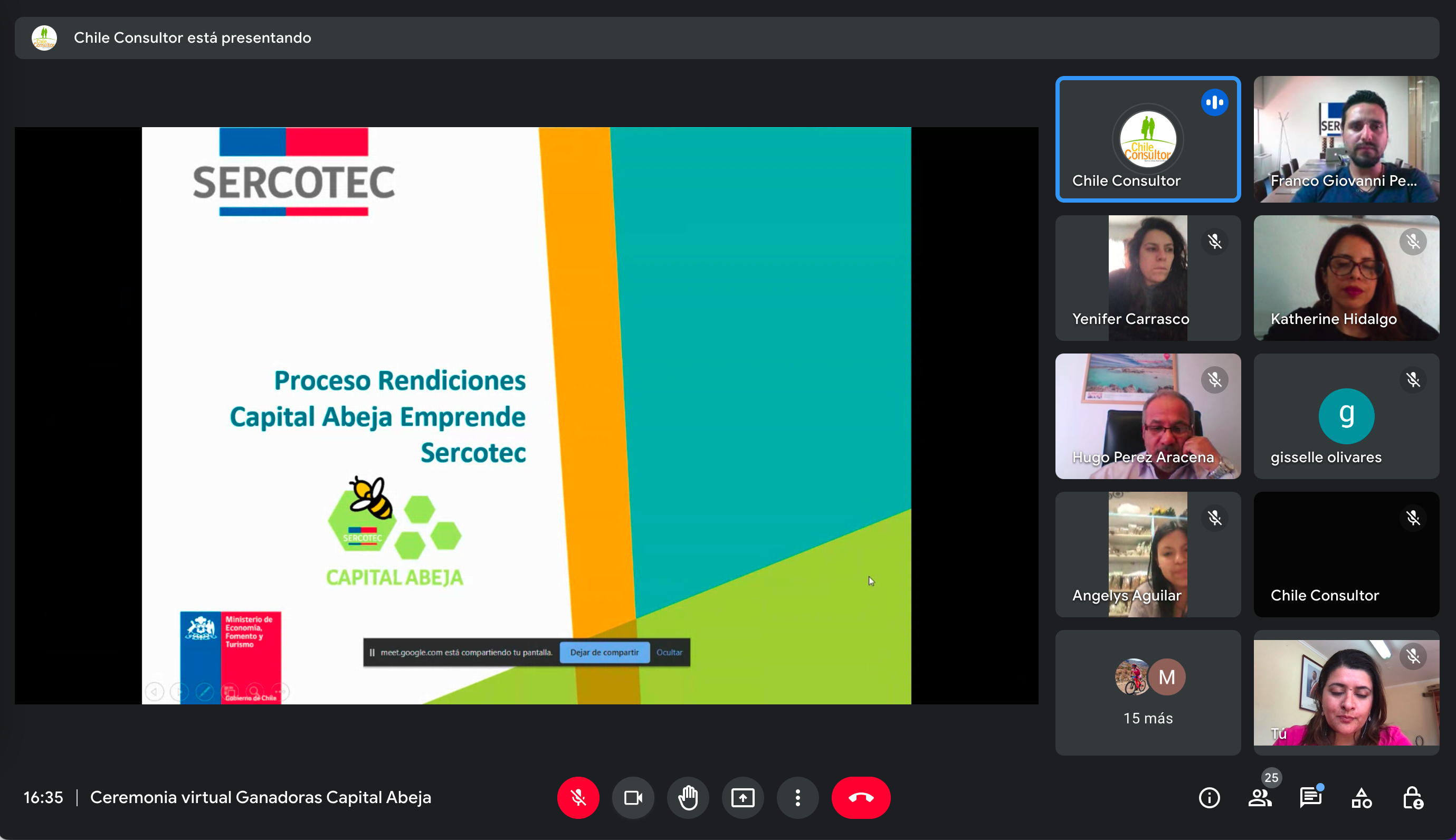Click the present screen button
Screen dimensions: 1456x840
743,797
